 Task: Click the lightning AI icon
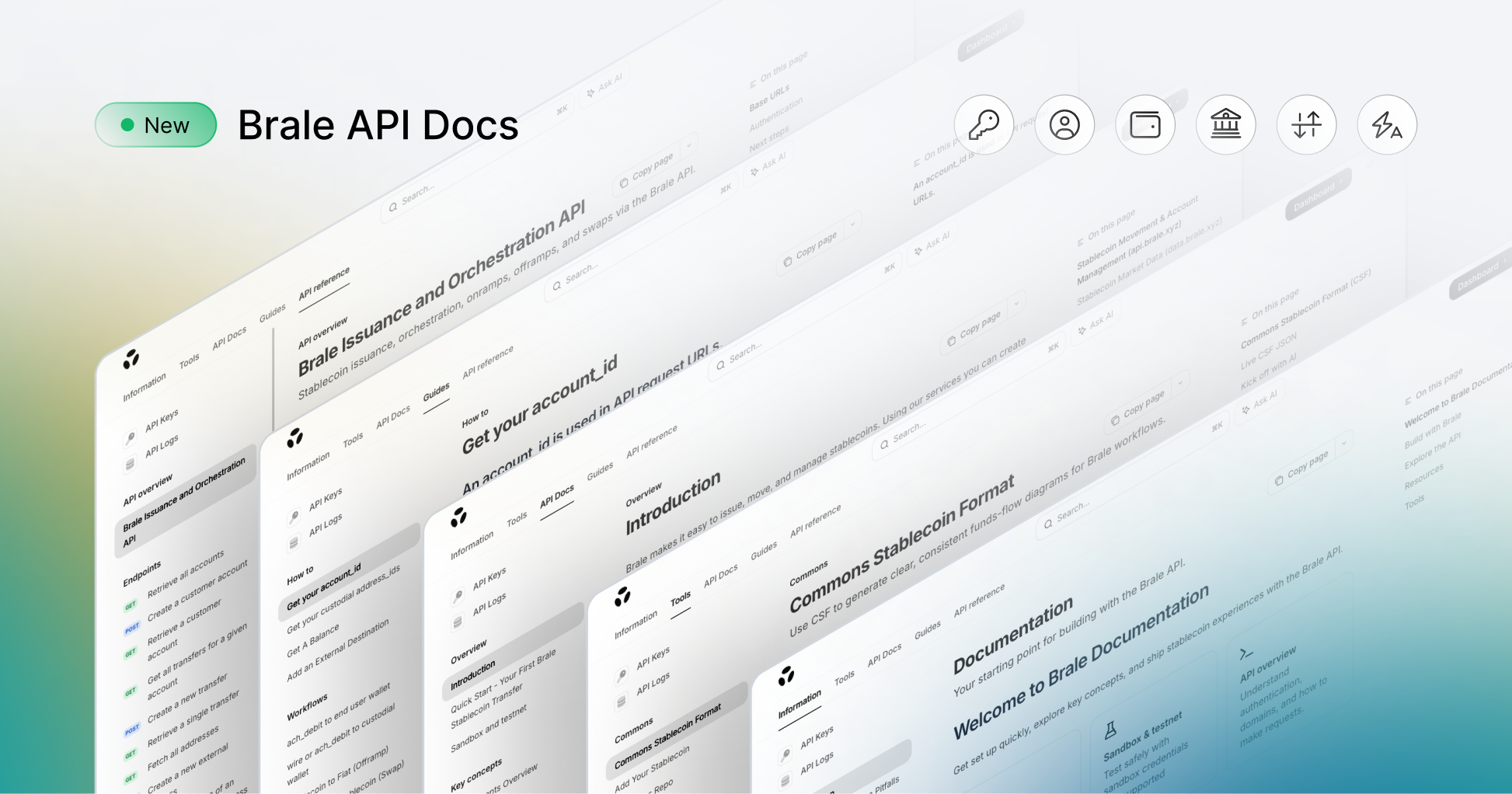(1387, 124)
